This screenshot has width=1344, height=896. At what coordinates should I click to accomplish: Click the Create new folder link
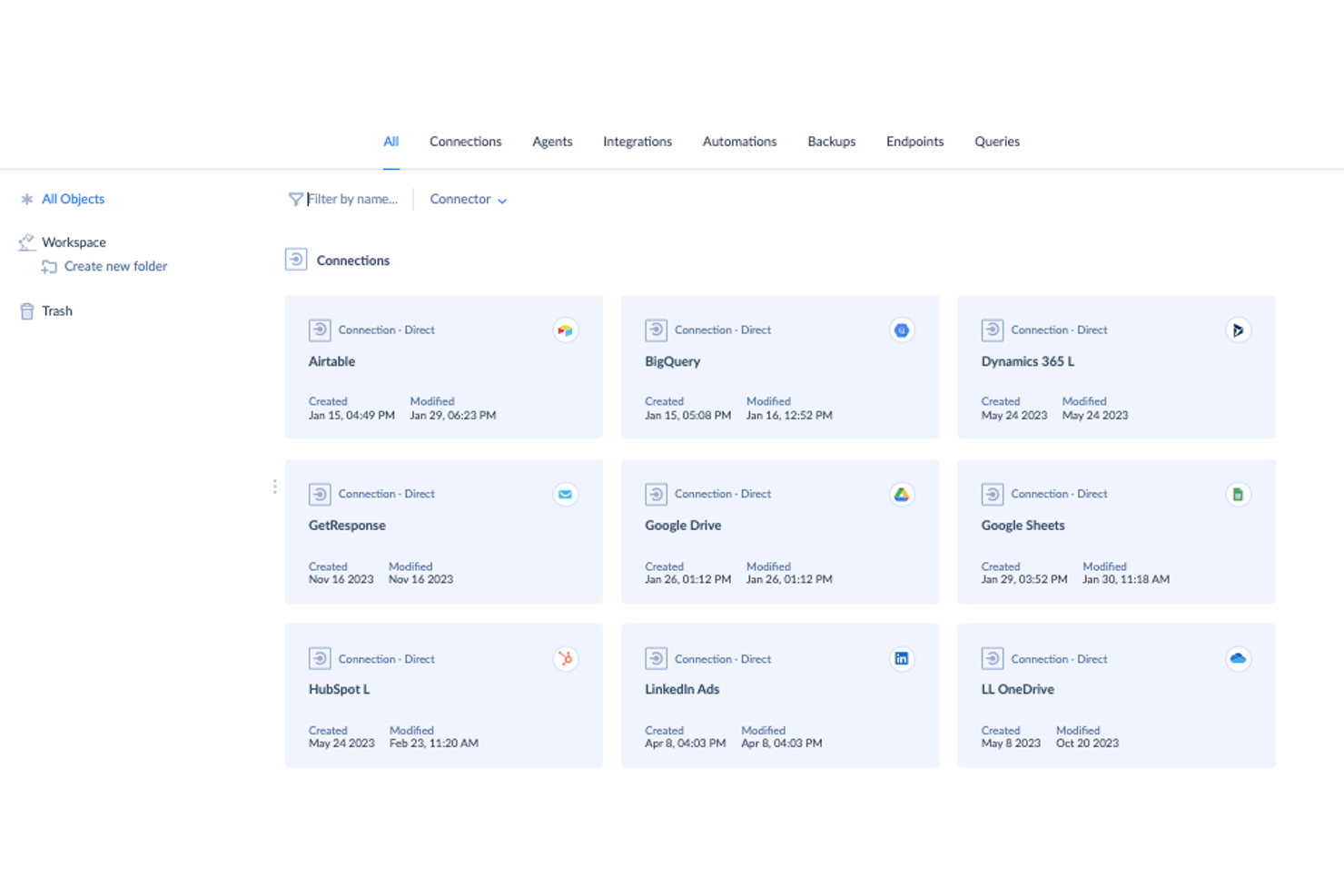tap(115, 266)
